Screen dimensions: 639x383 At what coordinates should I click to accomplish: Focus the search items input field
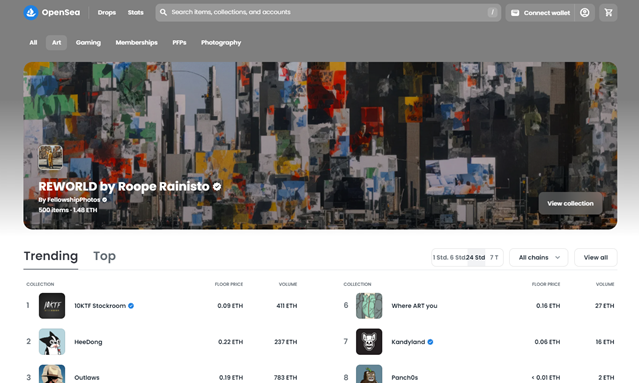[x=328, y=13]
